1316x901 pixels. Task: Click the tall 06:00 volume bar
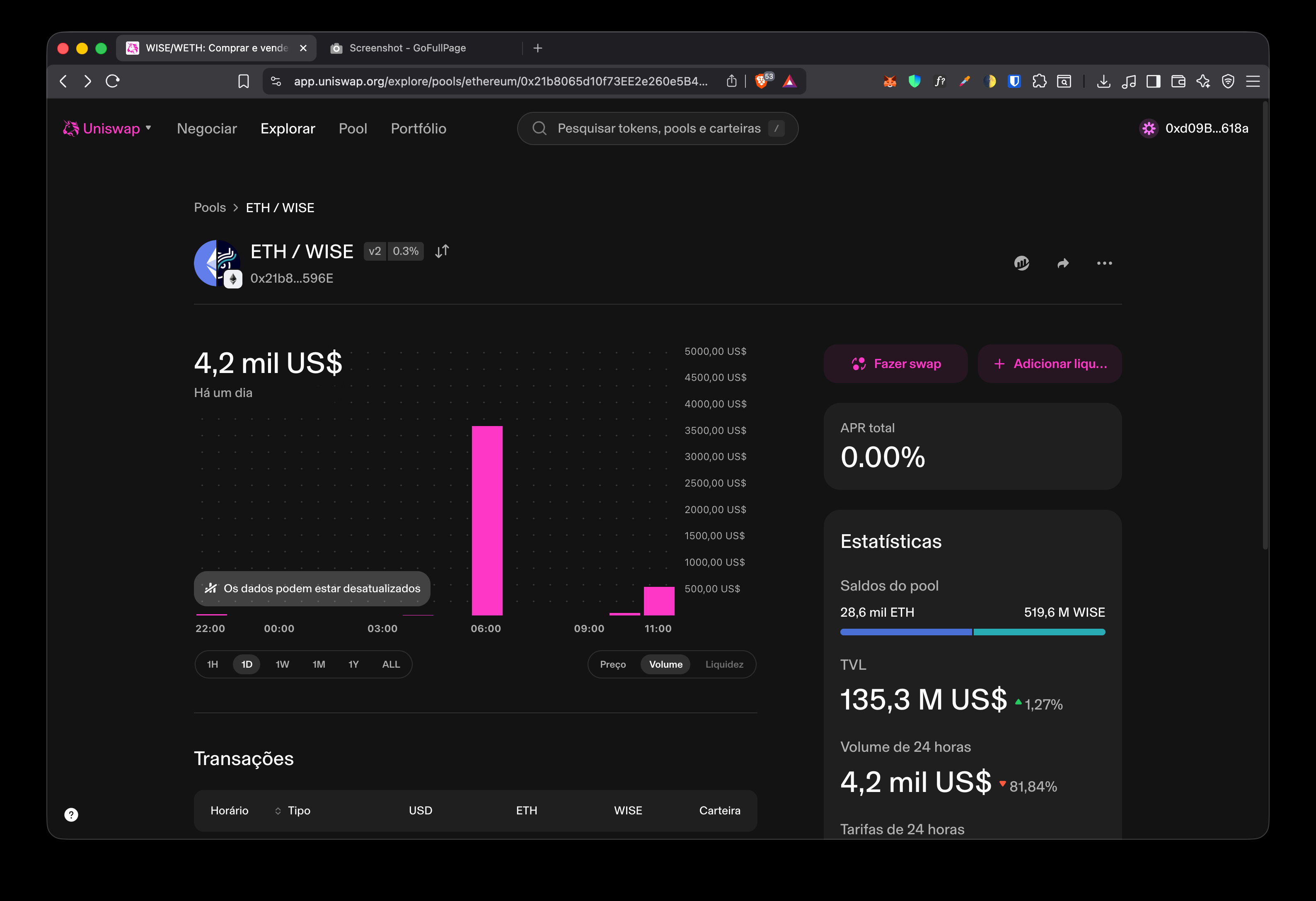pos(487,521)
